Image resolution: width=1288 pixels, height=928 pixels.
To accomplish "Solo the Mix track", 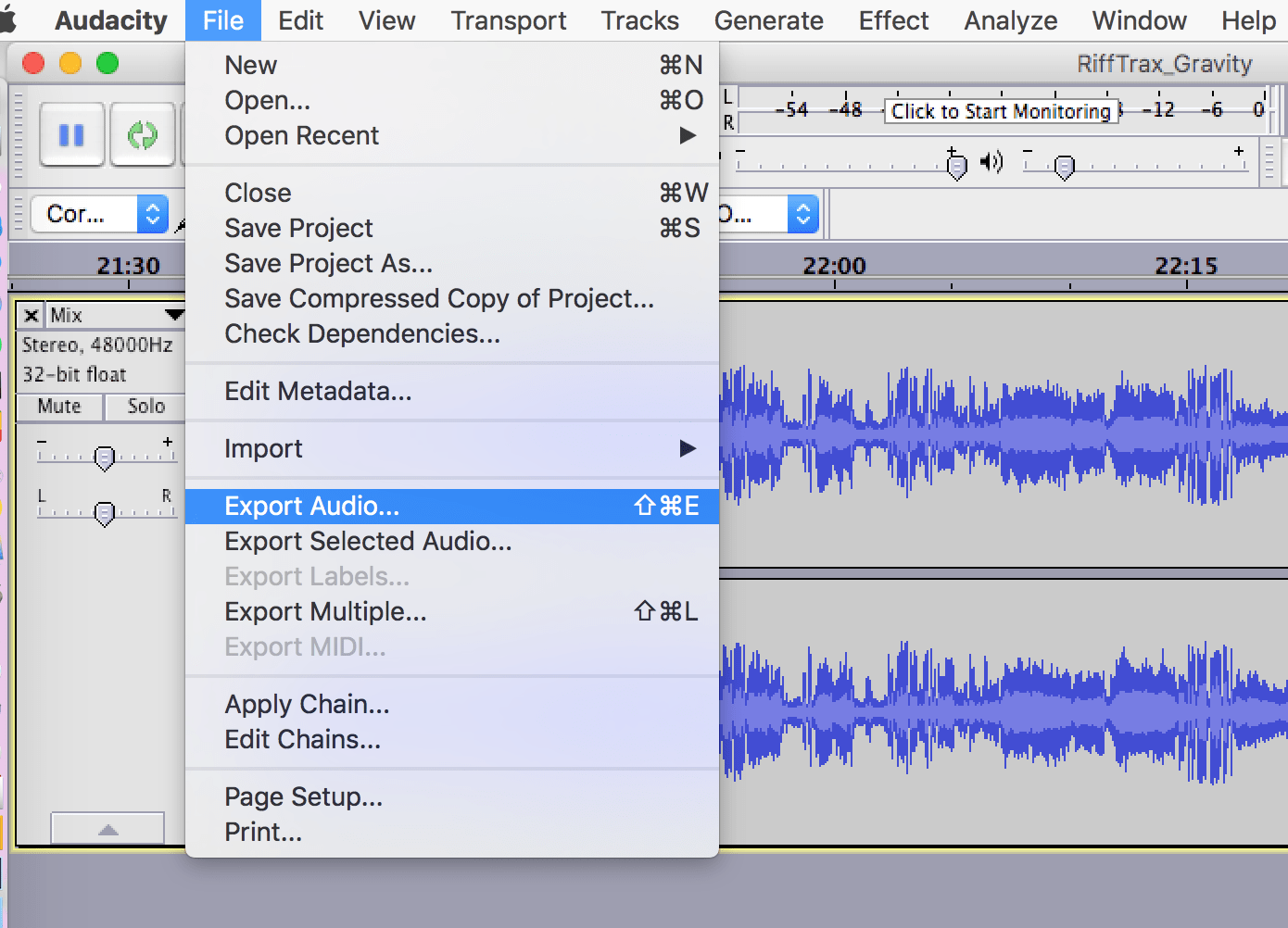I will 145,407.
